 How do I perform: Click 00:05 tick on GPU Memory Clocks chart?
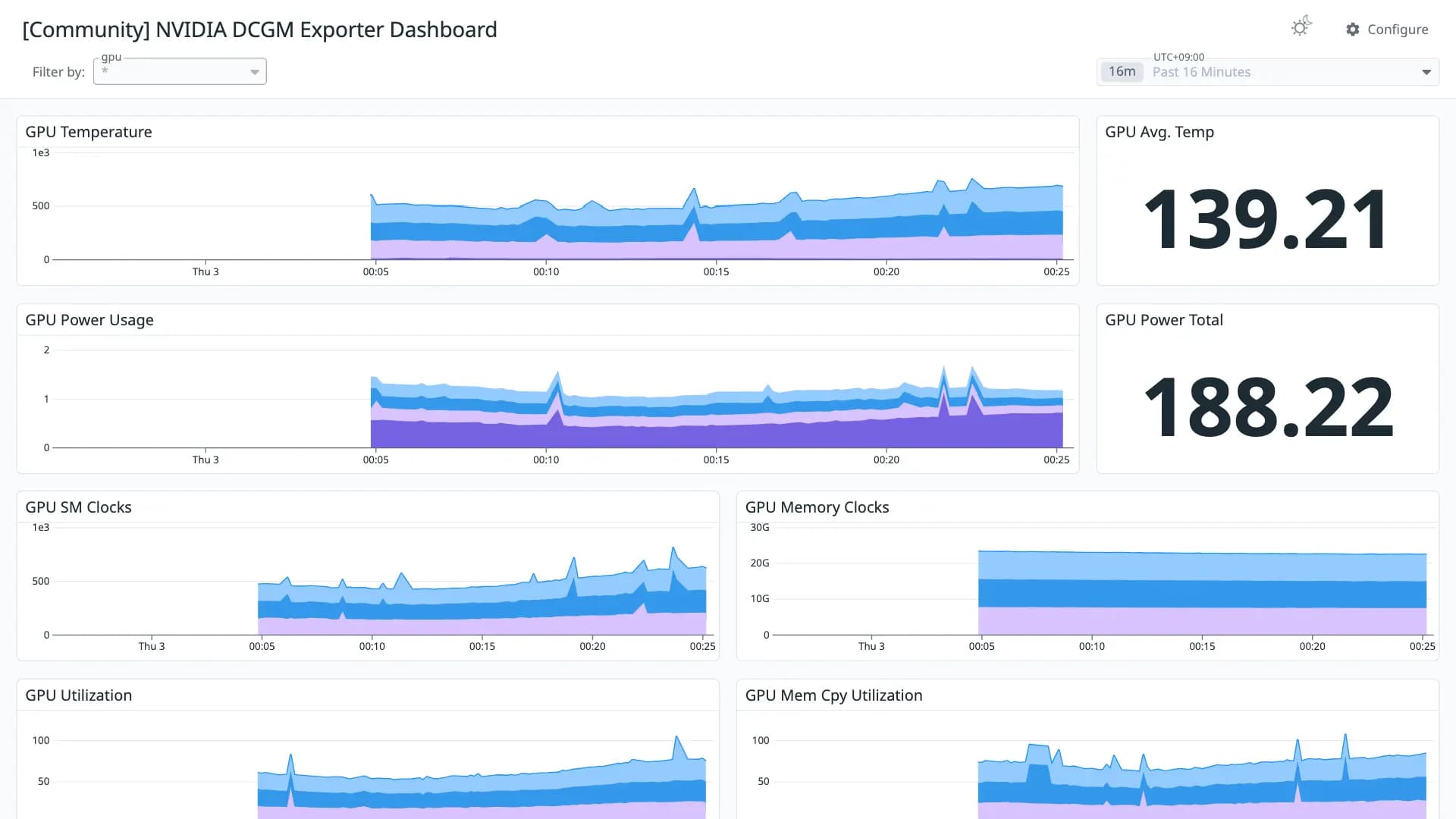(981, 646)
